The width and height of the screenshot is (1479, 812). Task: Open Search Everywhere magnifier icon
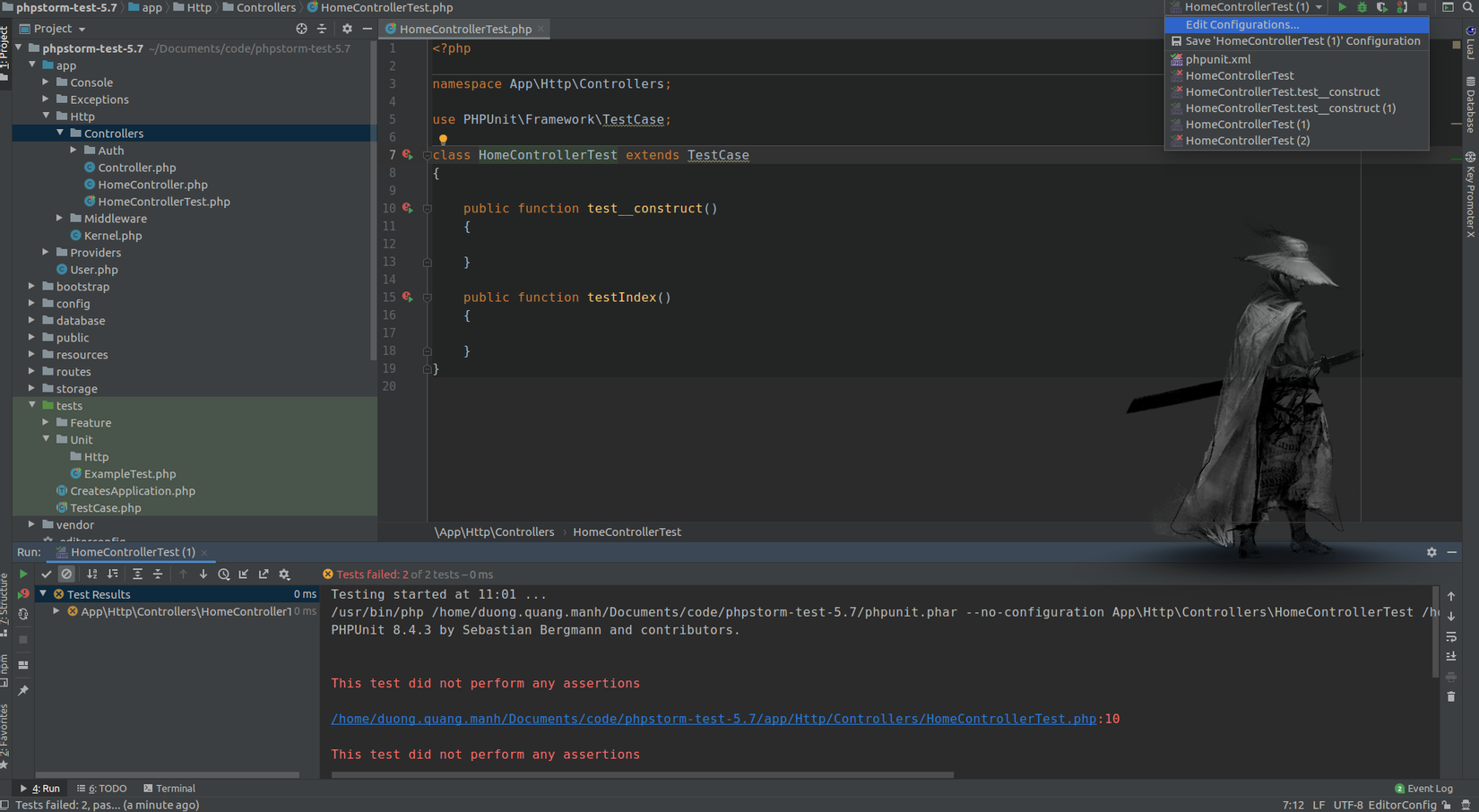1468,7
